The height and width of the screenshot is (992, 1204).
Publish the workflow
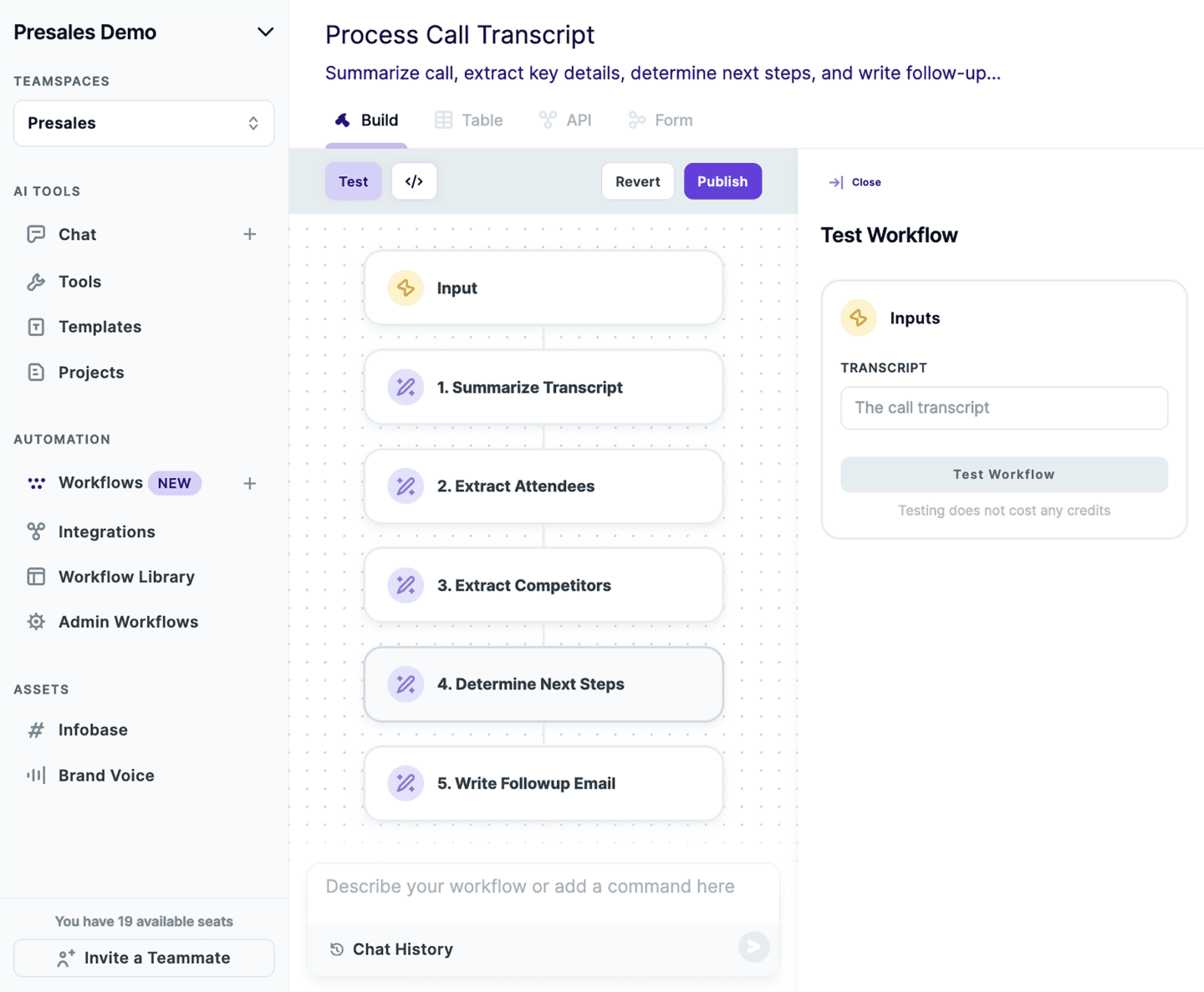[x=722, y=181]
